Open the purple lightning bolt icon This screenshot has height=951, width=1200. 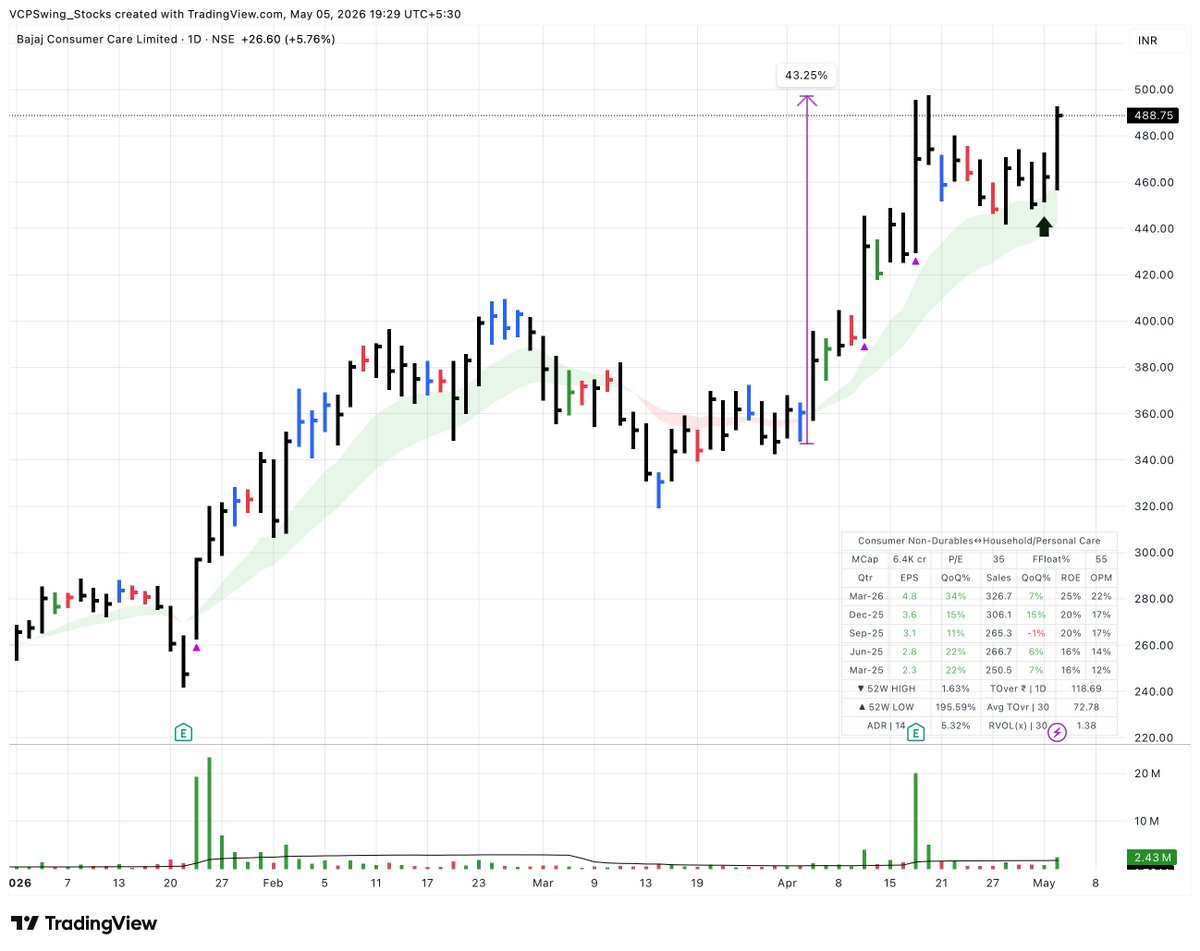1057,733
